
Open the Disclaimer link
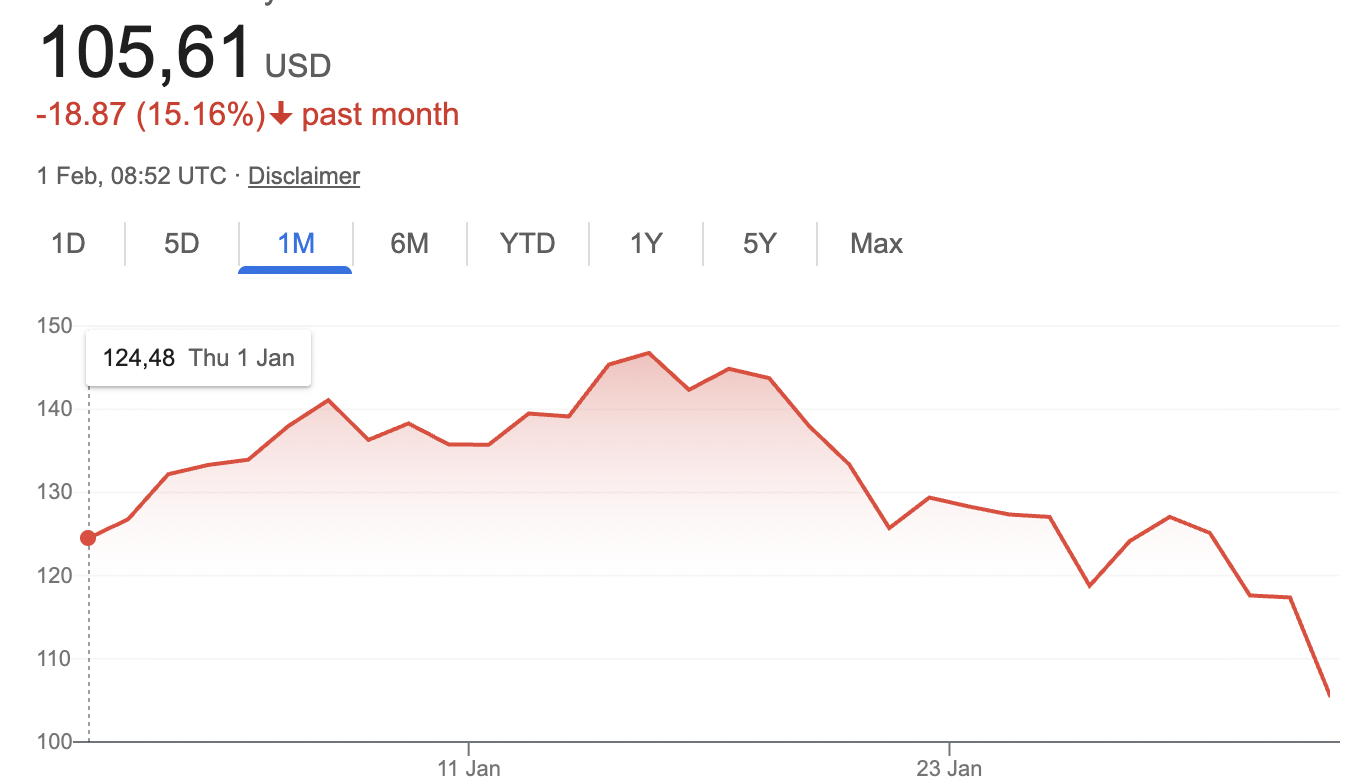pyautogui.click(x=304, y=176)
